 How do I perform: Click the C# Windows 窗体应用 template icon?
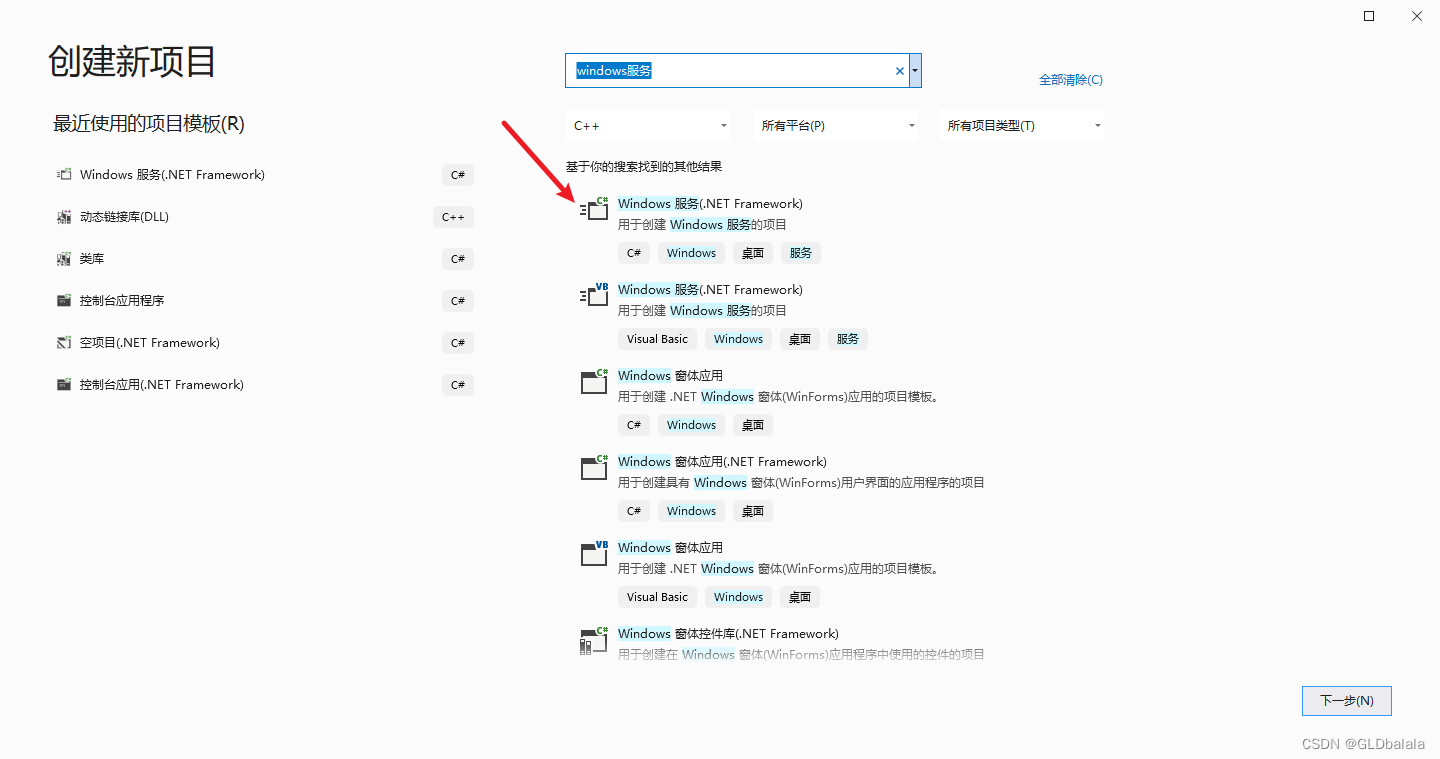pos(594,381)
